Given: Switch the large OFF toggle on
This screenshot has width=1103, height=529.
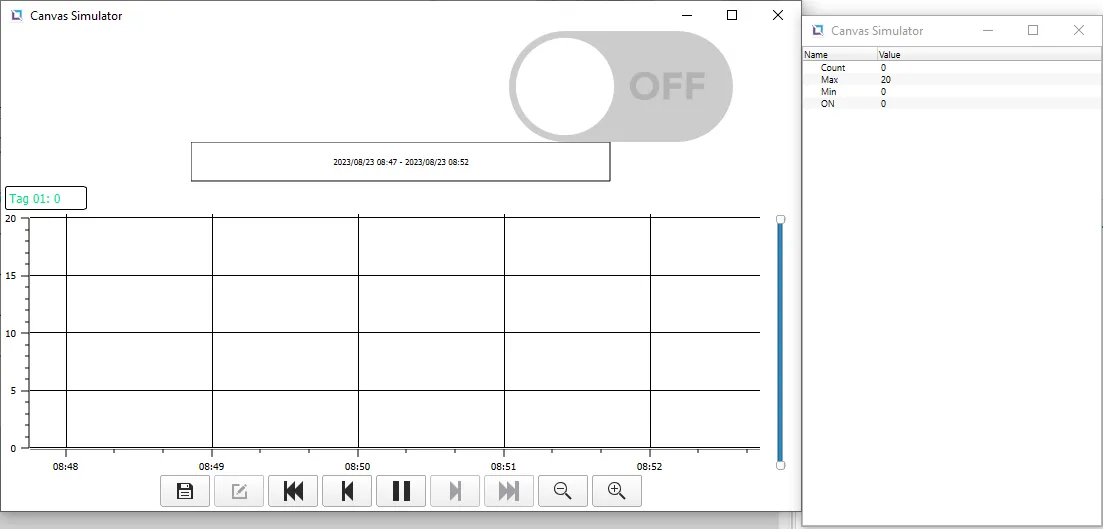Looking at the screenshot, I should tap(621, 86).
